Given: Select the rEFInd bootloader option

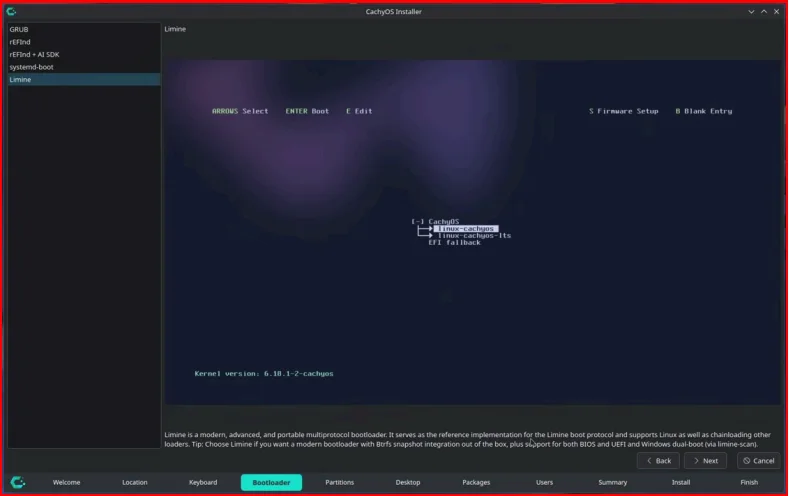Looking at the screenshot, I should [84, 42].
